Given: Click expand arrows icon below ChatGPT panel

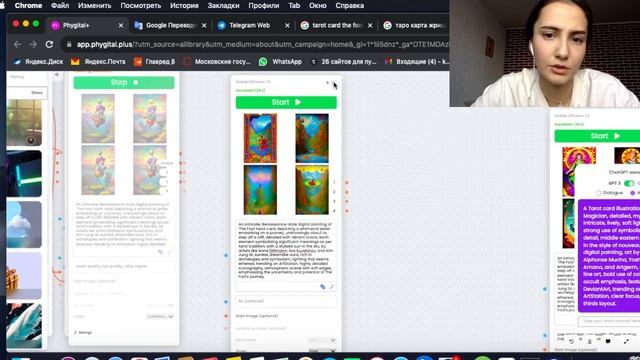Looking at the screenshot, I should click(626, 341).
